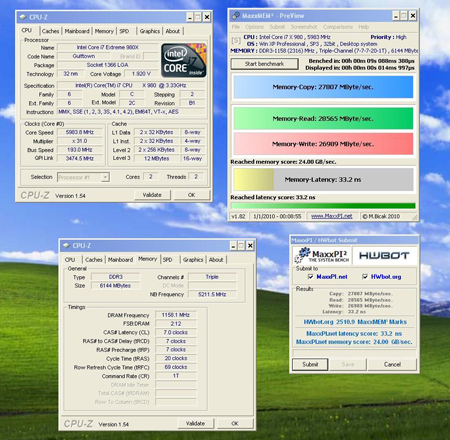Click the CAS# Latency 7.0 clocks value
This screenshot has width=450, height=440.
176,332
